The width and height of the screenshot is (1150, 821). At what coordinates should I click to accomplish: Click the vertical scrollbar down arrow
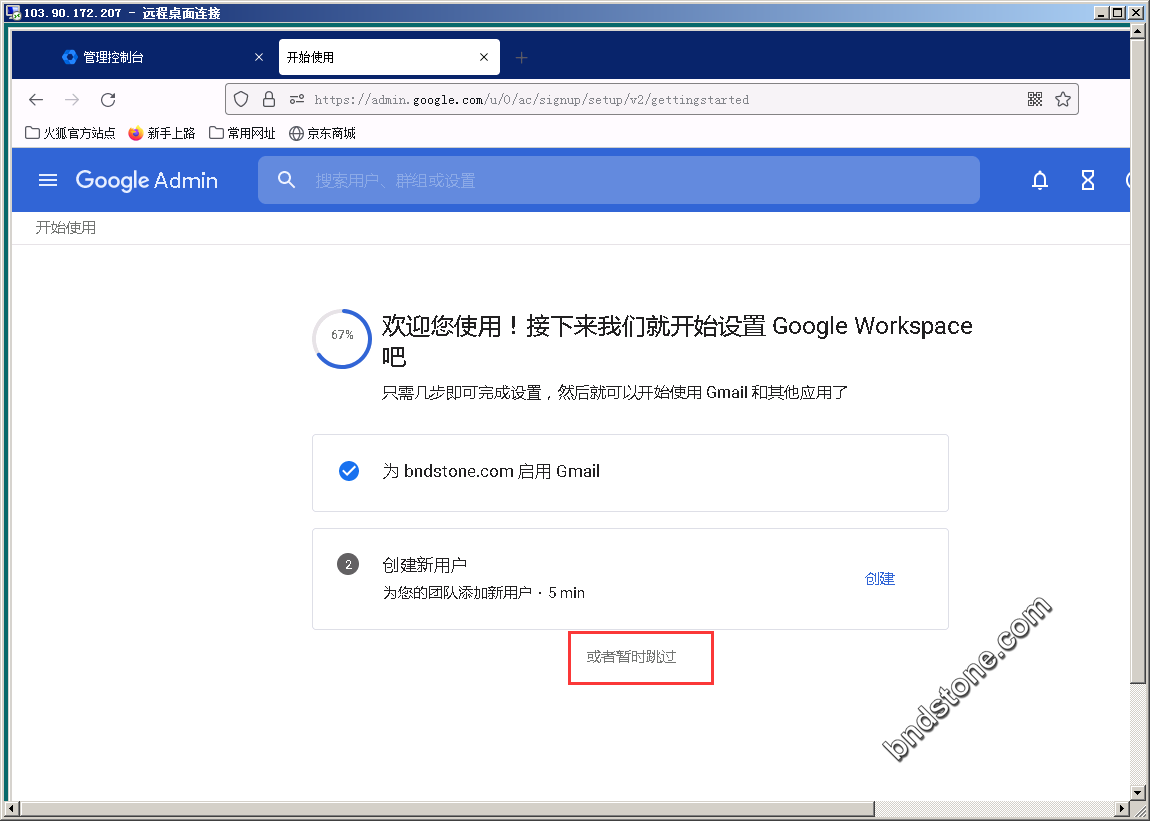[x=1138, y=793]
